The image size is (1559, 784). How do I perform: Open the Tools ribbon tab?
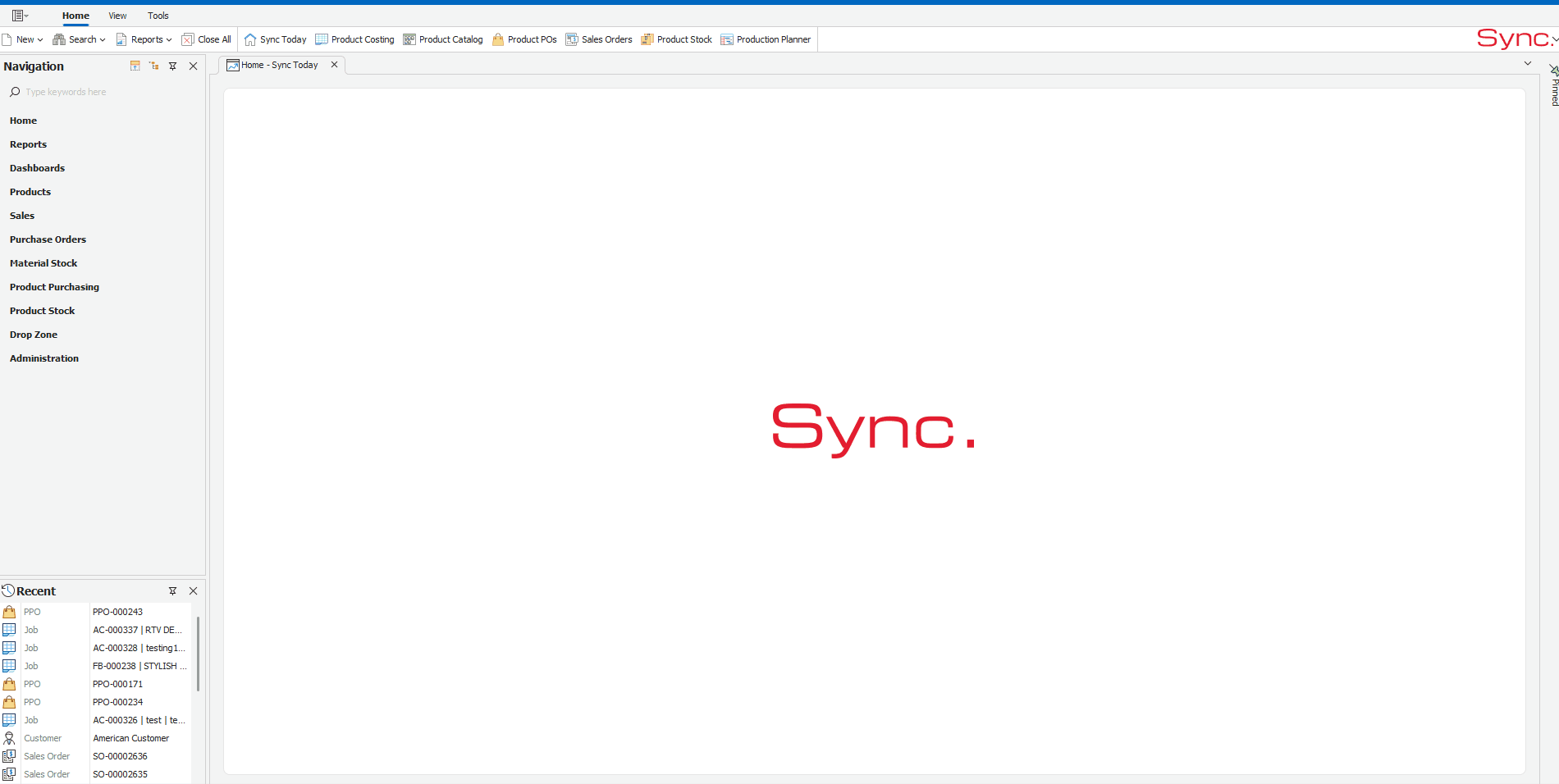point(158,16)
